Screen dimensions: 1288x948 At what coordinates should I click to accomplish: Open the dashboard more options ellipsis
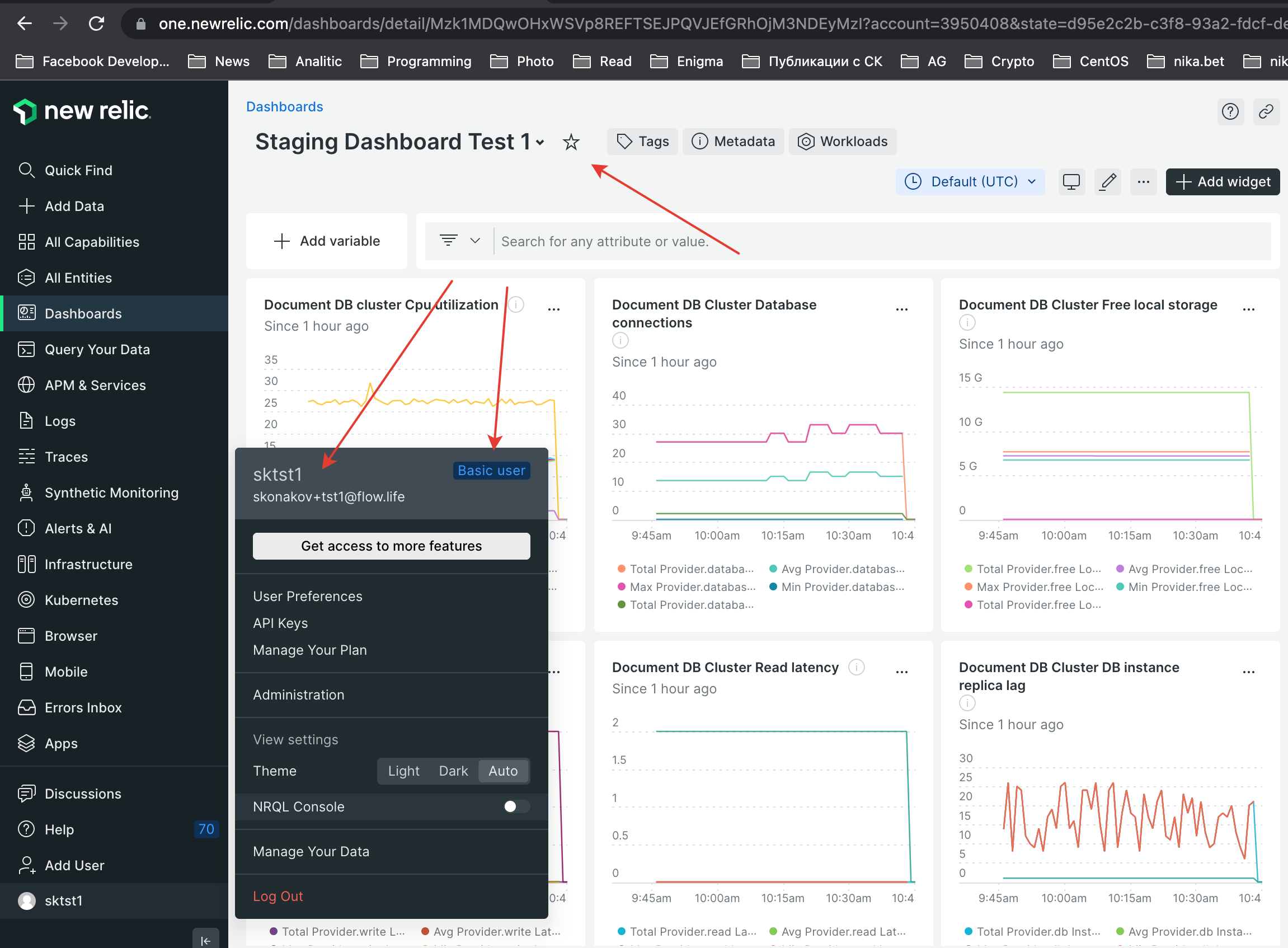pyautogui.click(x=1144, y=182)
